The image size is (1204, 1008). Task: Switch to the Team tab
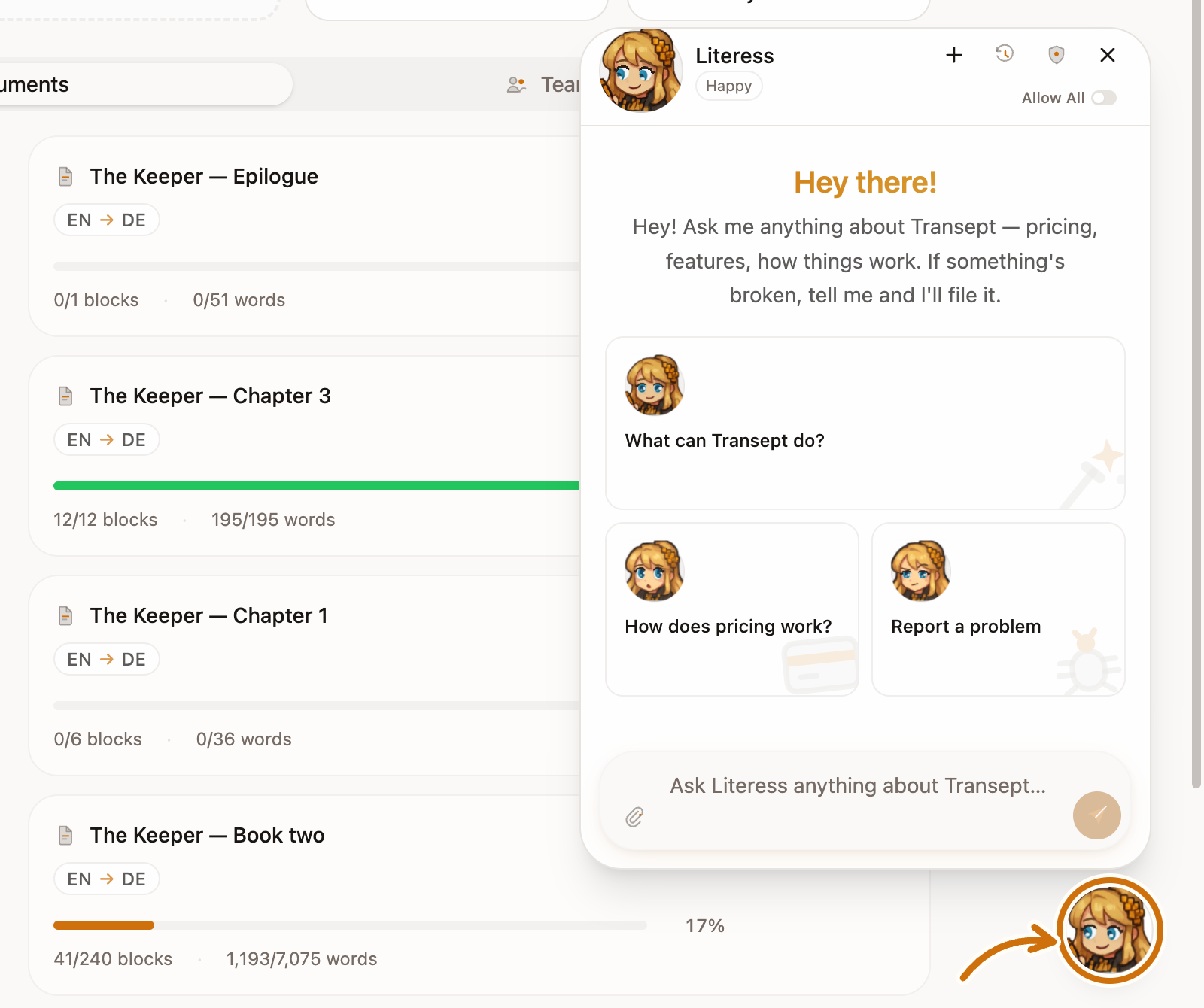[543, 84]
